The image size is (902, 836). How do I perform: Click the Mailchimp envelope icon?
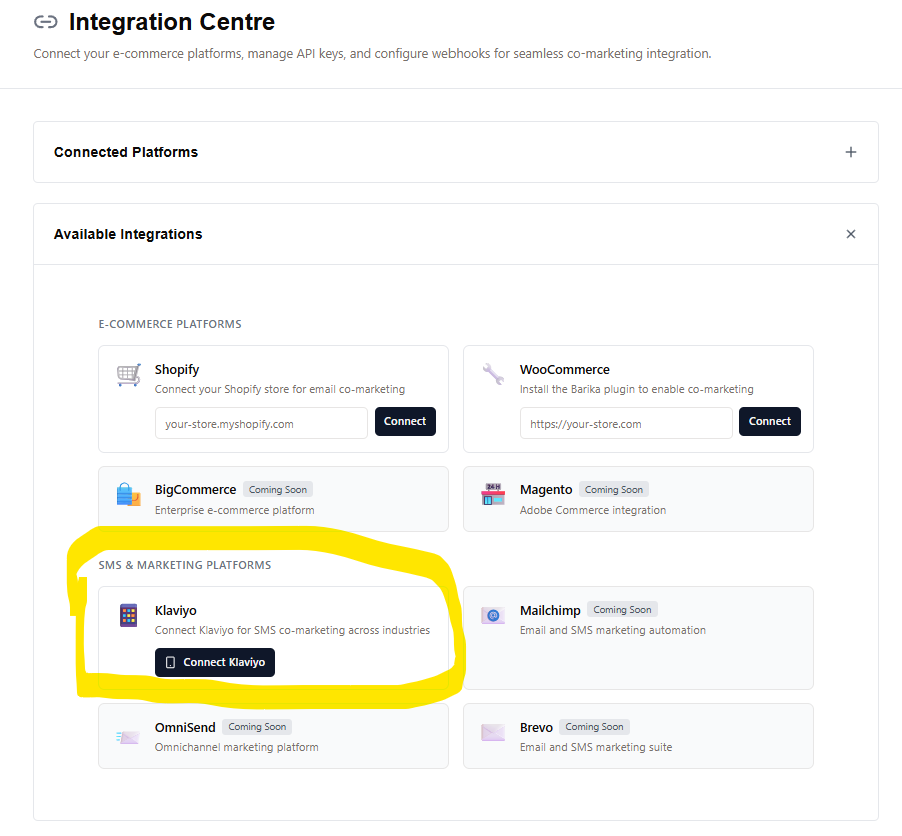[493, 615]
